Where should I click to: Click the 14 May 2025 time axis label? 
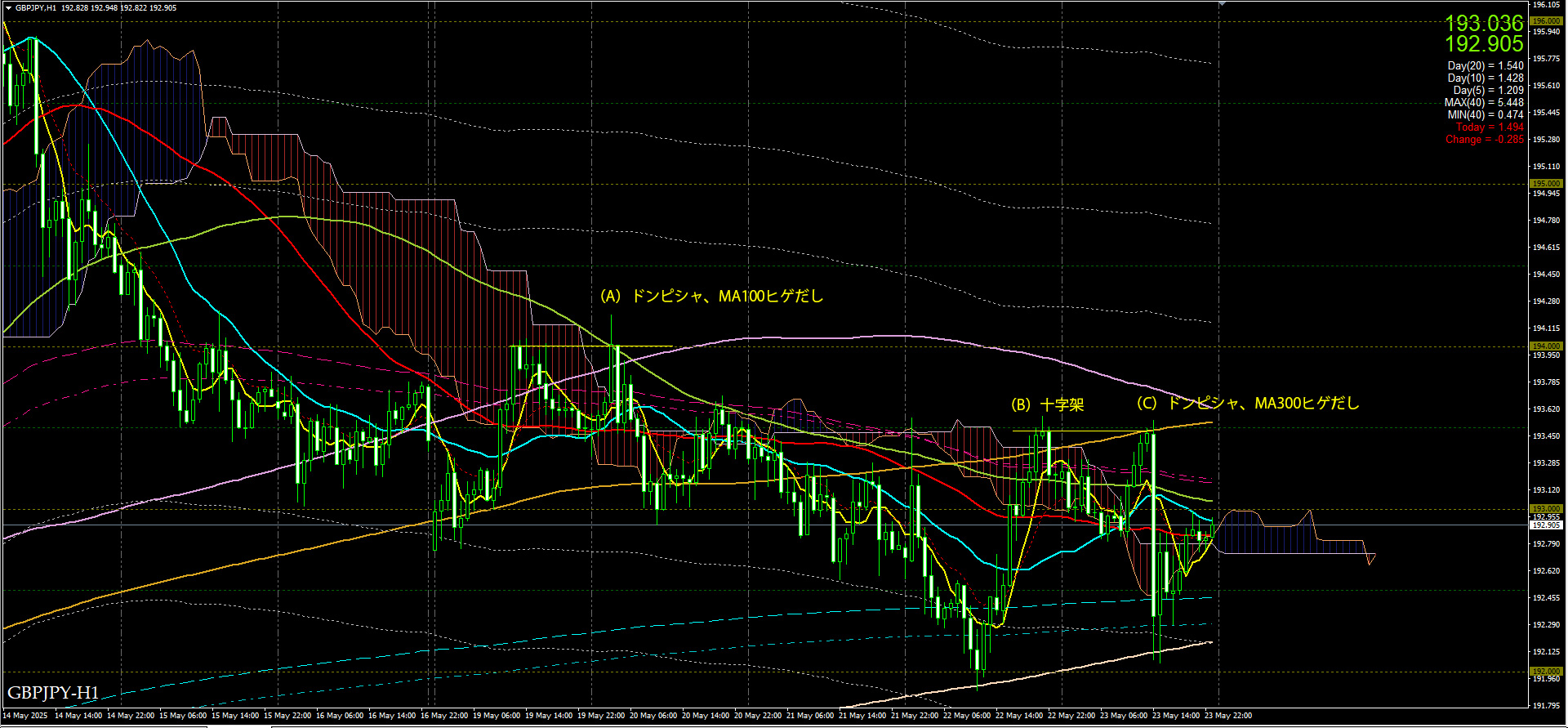click(x=25, y=716)
